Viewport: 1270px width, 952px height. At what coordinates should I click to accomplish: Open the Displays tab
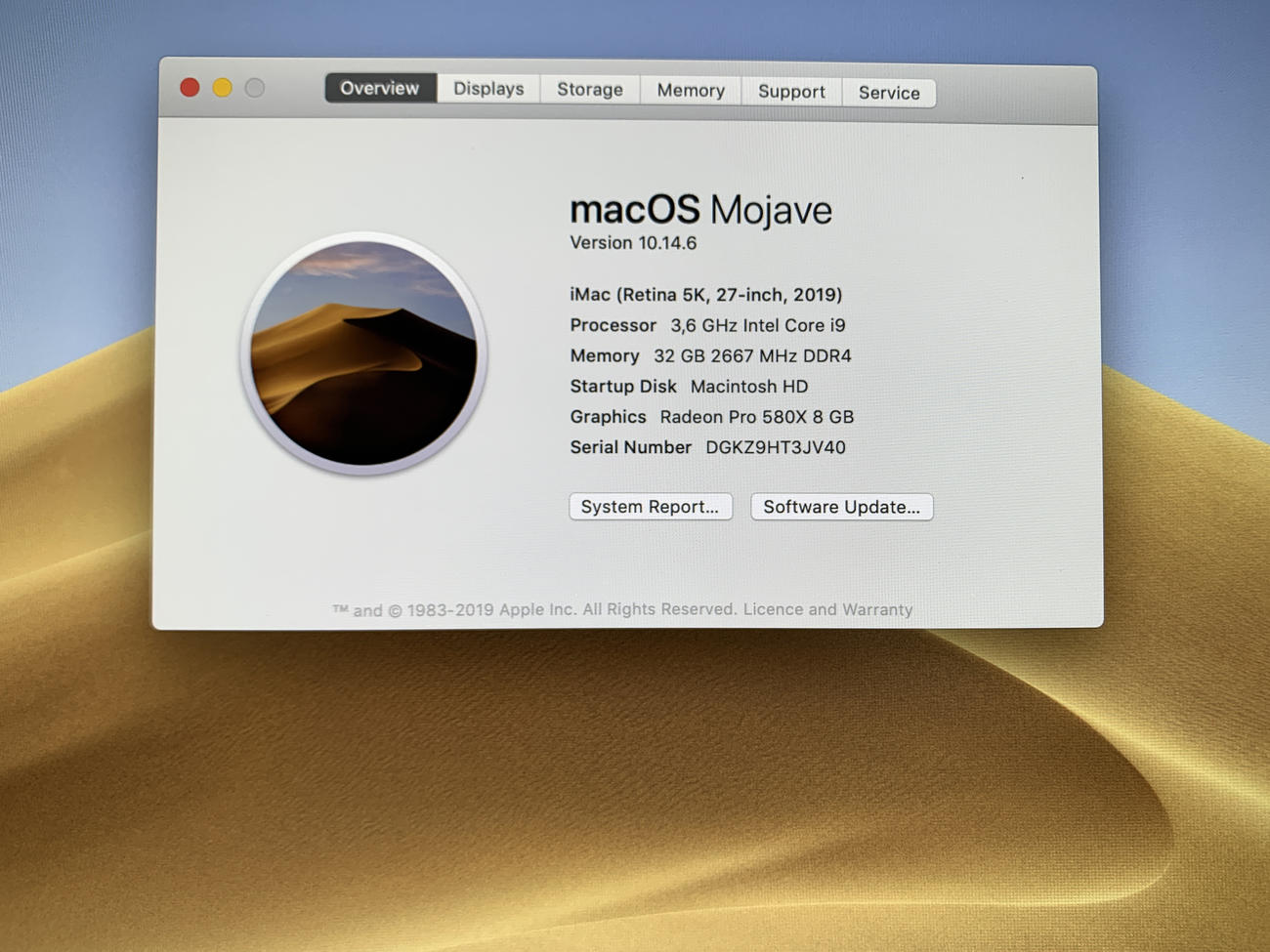point(488,89)
